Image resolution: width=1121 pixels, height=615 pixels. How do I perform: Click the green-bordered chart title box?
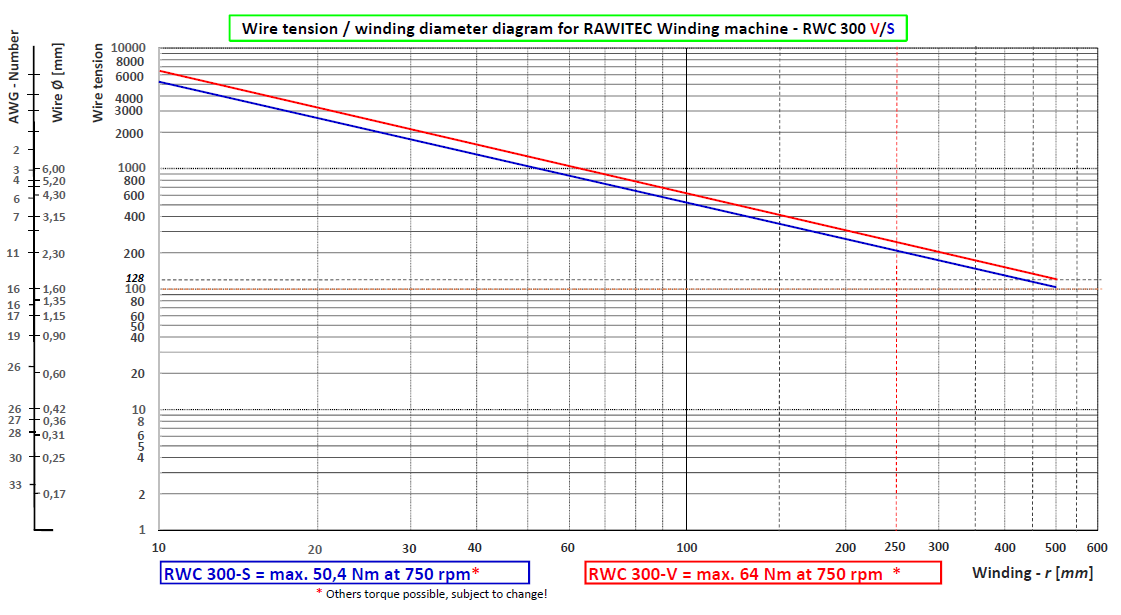(x=568, y=29)
